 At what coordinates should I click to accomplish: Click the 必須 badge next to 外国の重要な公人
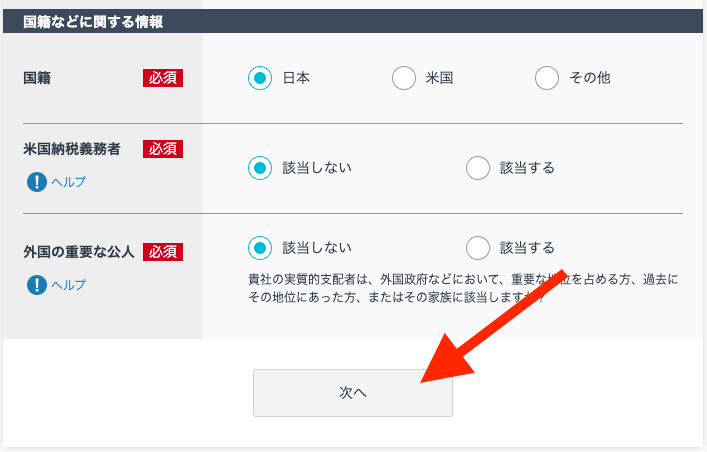coord(163,252)
